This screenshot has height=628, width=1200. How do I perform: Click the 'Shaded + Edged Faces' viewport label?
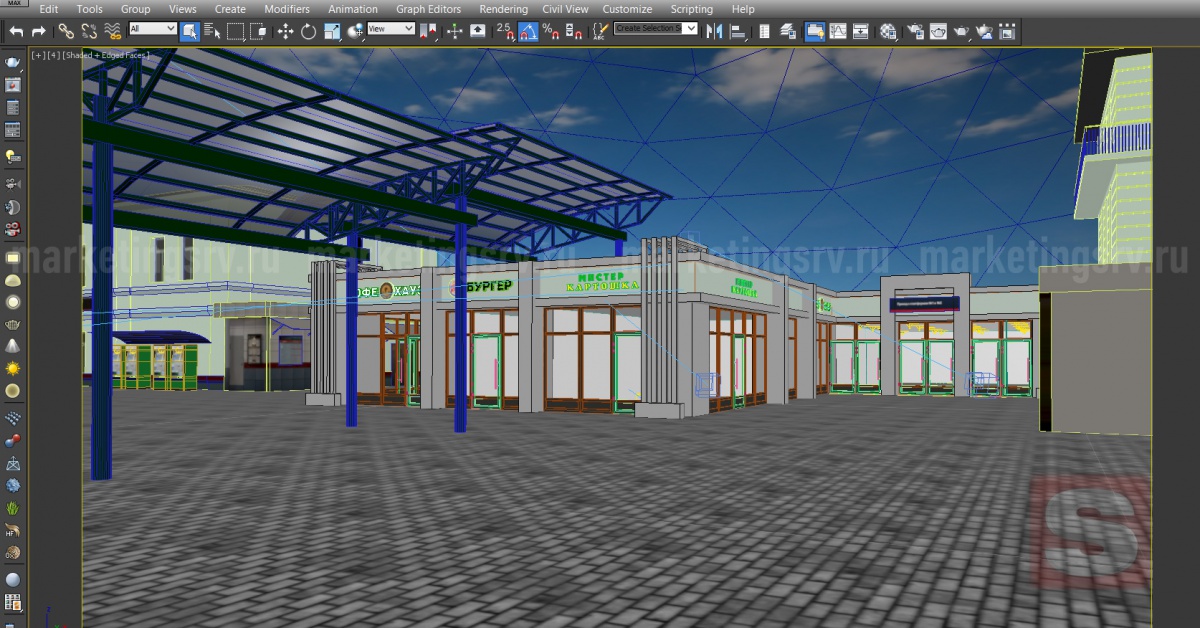106,55
